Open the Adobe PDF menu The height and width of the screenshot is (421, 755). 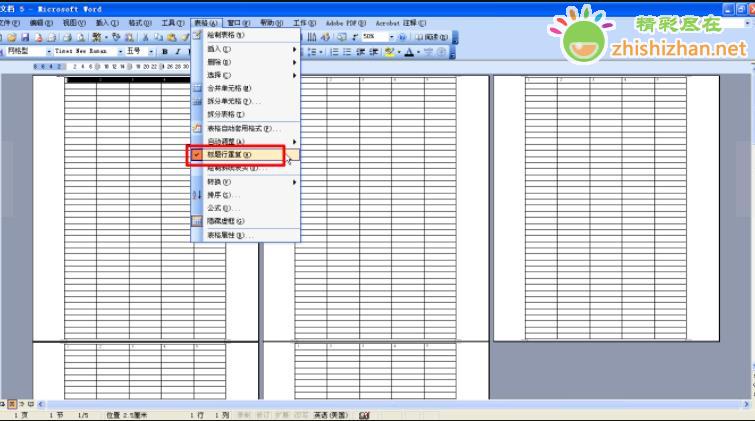pos(345,23)
